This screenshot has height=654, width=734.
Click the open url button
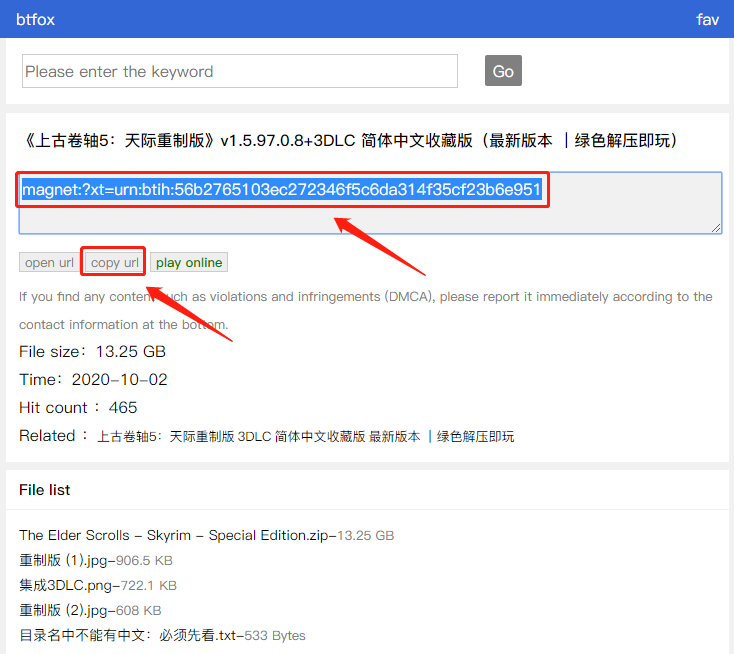(x=49, y=263)
